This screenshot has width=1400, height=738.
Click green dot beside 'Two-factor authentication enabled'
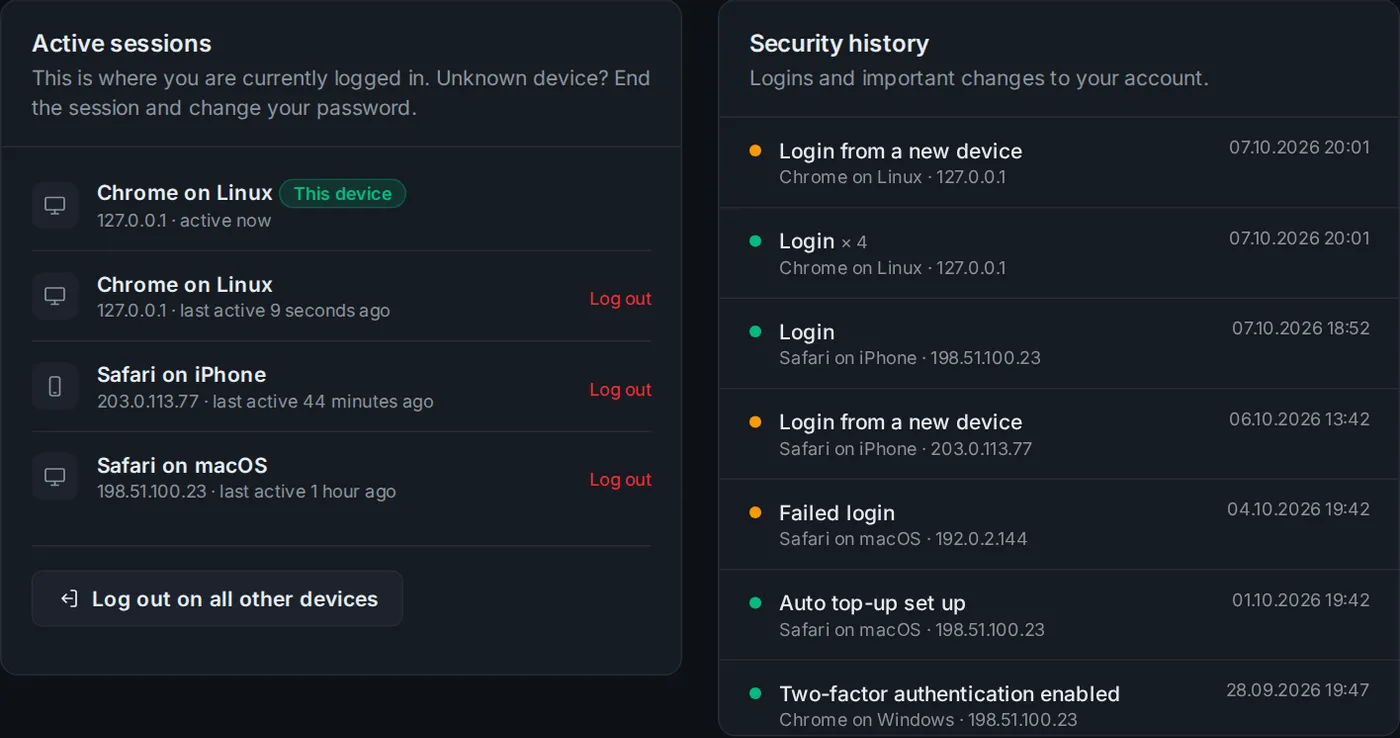756,693
